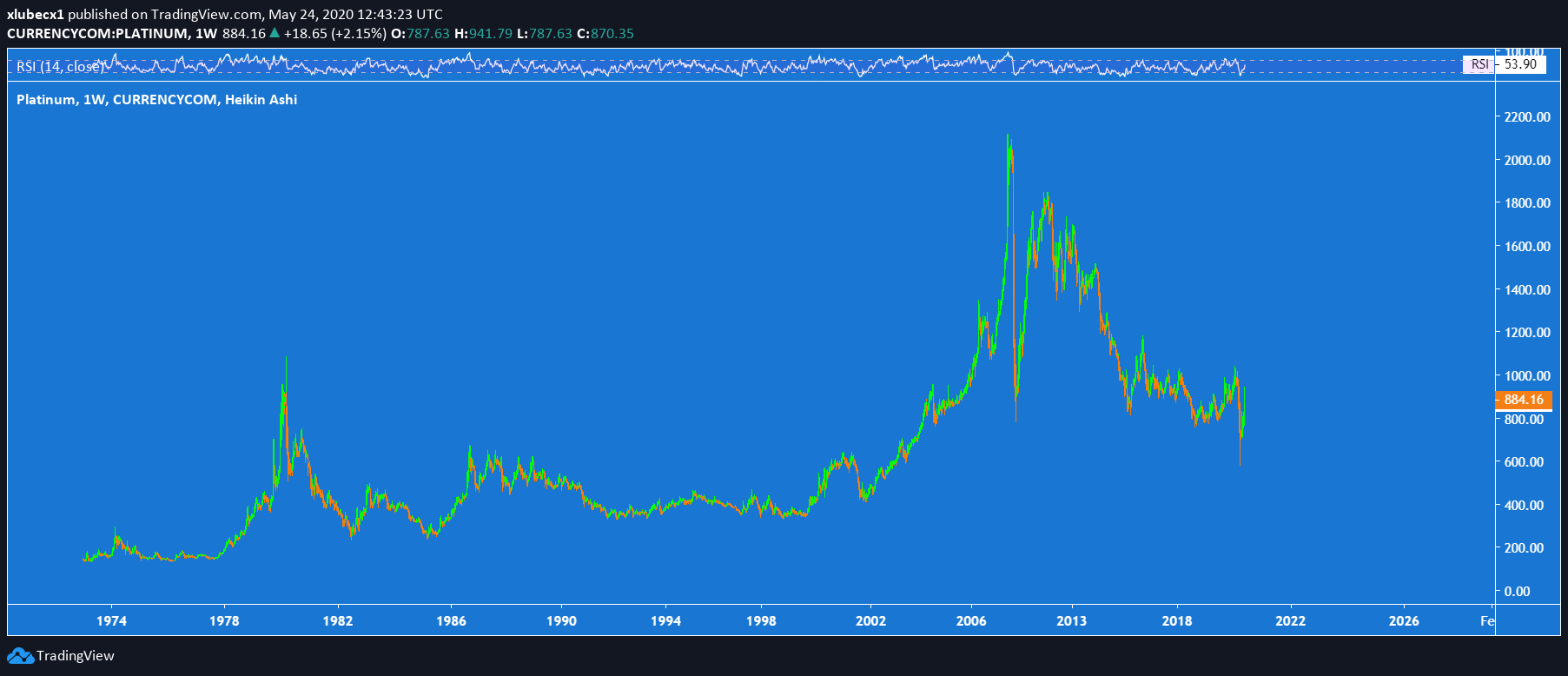Click the open price value O:787.63
Screen dimensions: 1568x676
click(x=420, y=34)
